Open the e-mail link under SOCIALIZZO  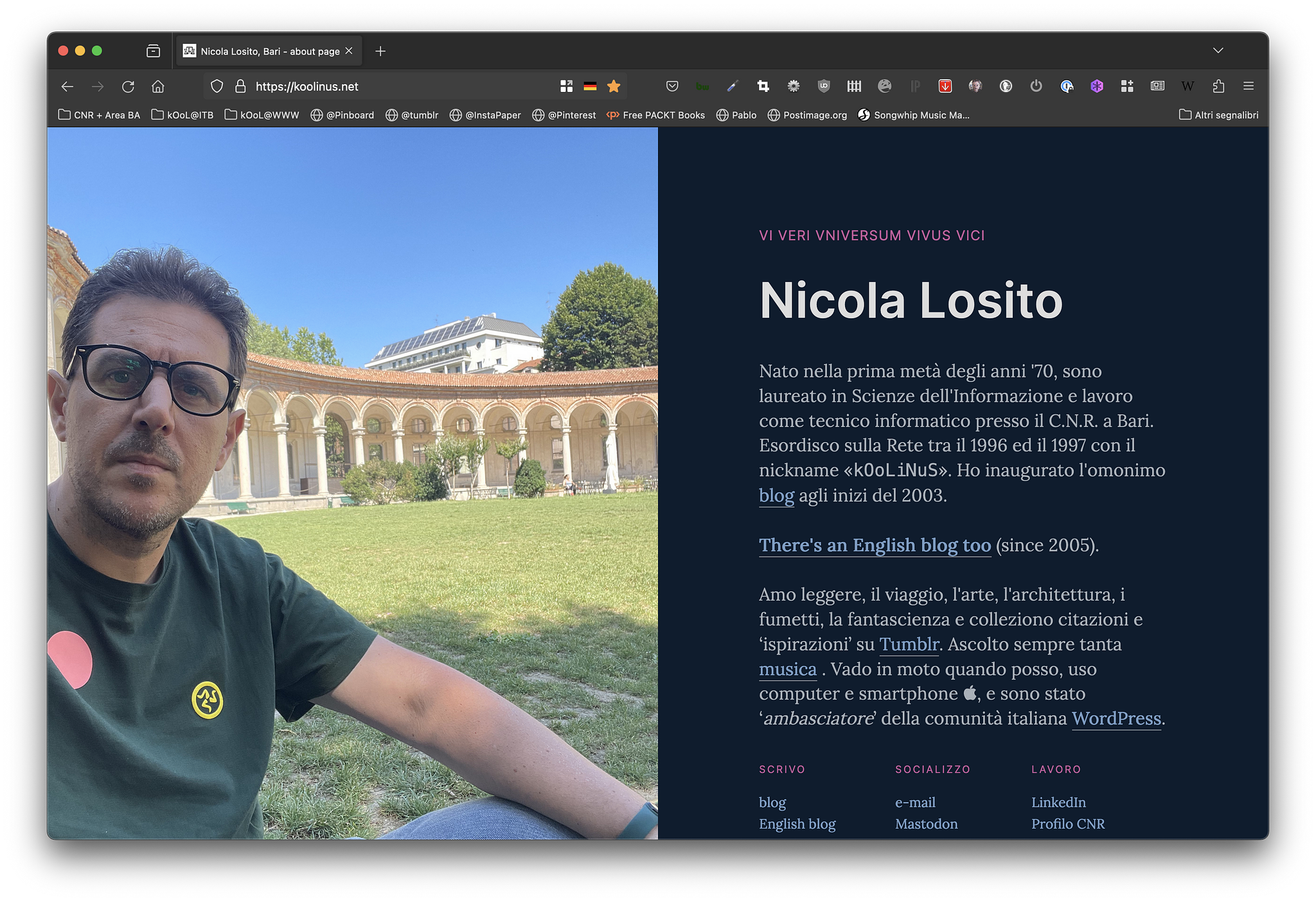(915, 802)
